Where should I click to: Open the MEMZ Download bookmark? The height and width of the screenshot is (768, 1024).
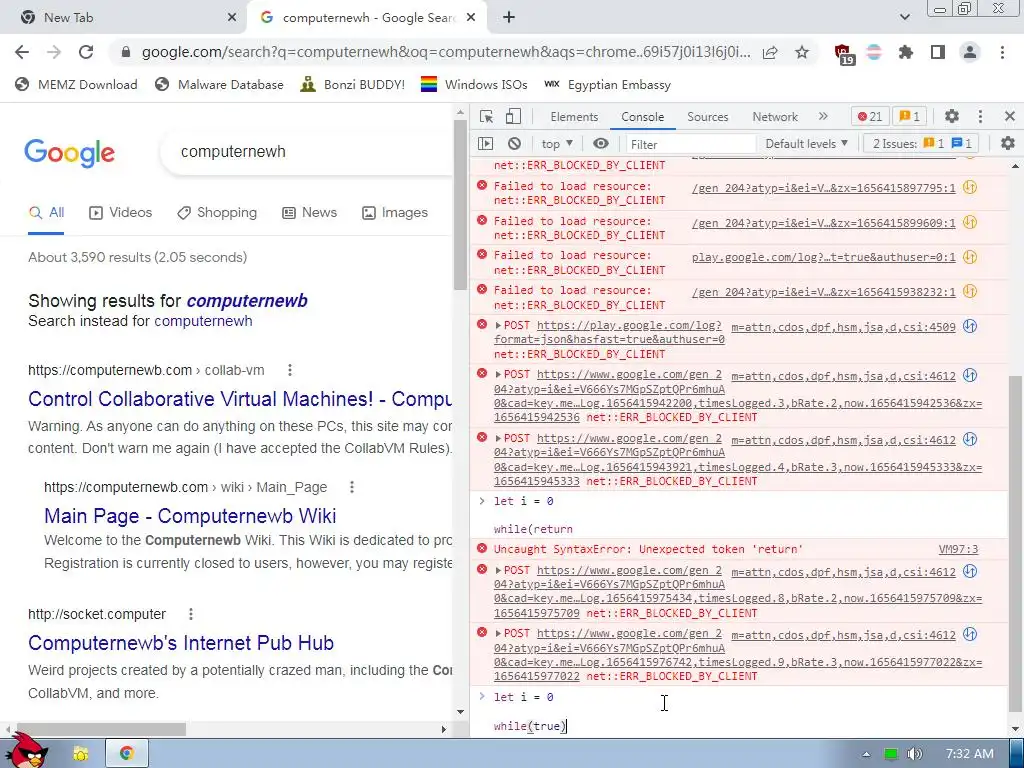[76, 84]
